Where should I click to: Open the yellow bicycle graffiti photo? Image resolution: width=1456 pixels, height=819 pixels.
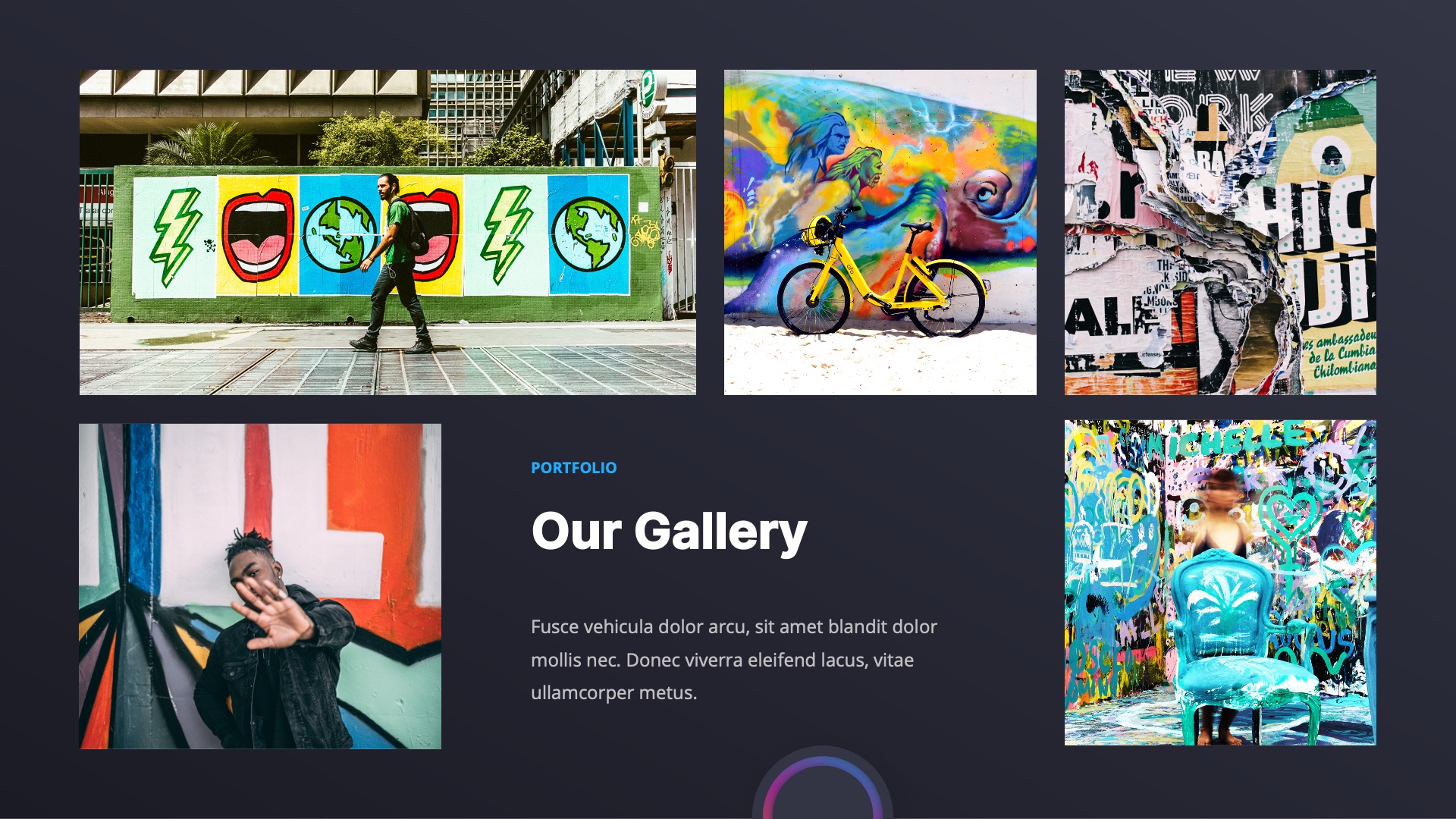(x=880, y=232)
